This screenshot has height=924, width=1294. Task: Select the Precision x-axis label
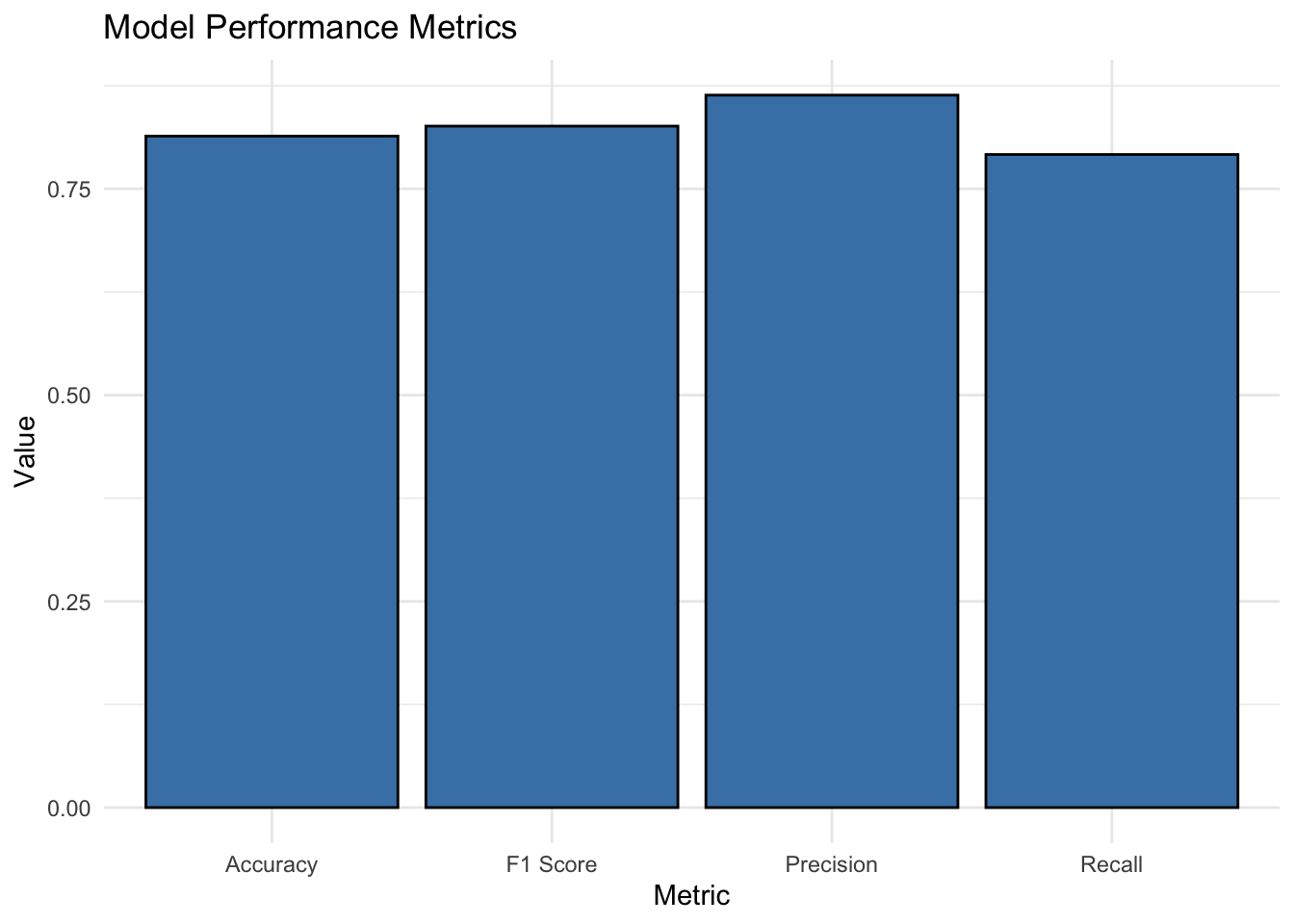(x=832, y=864)
